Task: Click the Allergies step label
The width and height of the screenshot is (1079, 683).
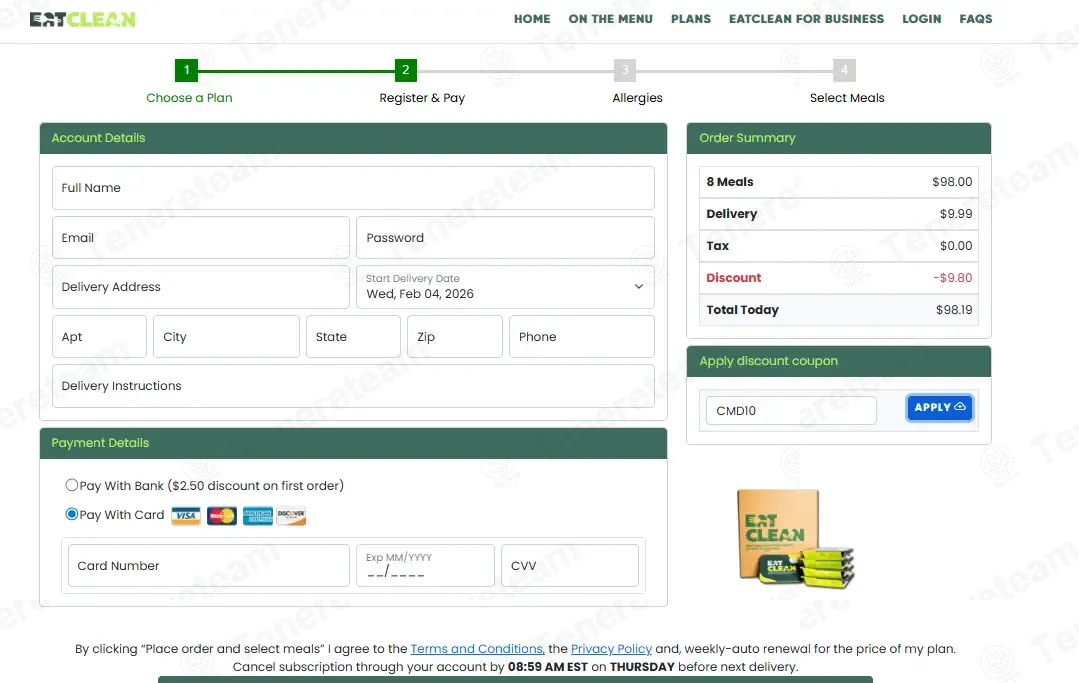Action: tap(637, 98)
